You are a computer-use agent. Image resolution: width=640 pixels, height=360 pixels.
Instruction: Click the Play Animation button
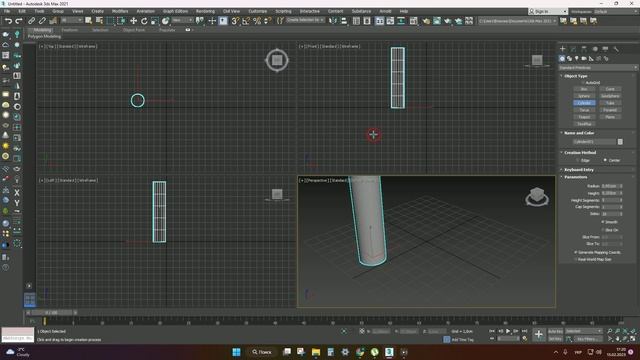(508, 331)
